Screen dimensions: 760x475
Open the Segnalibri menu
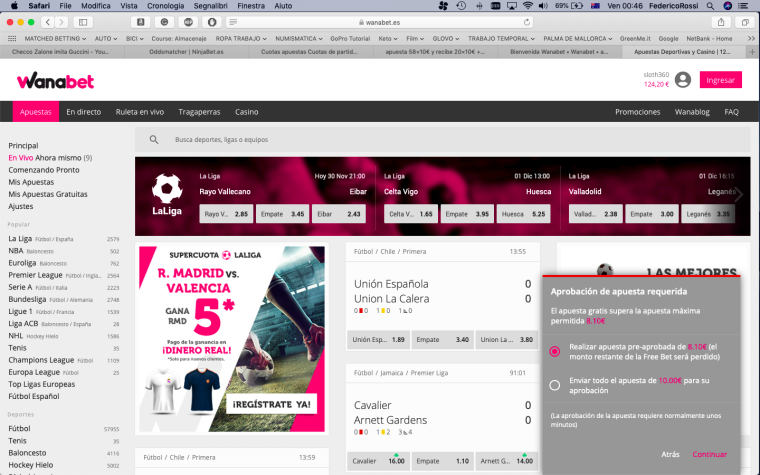[210, 6]
